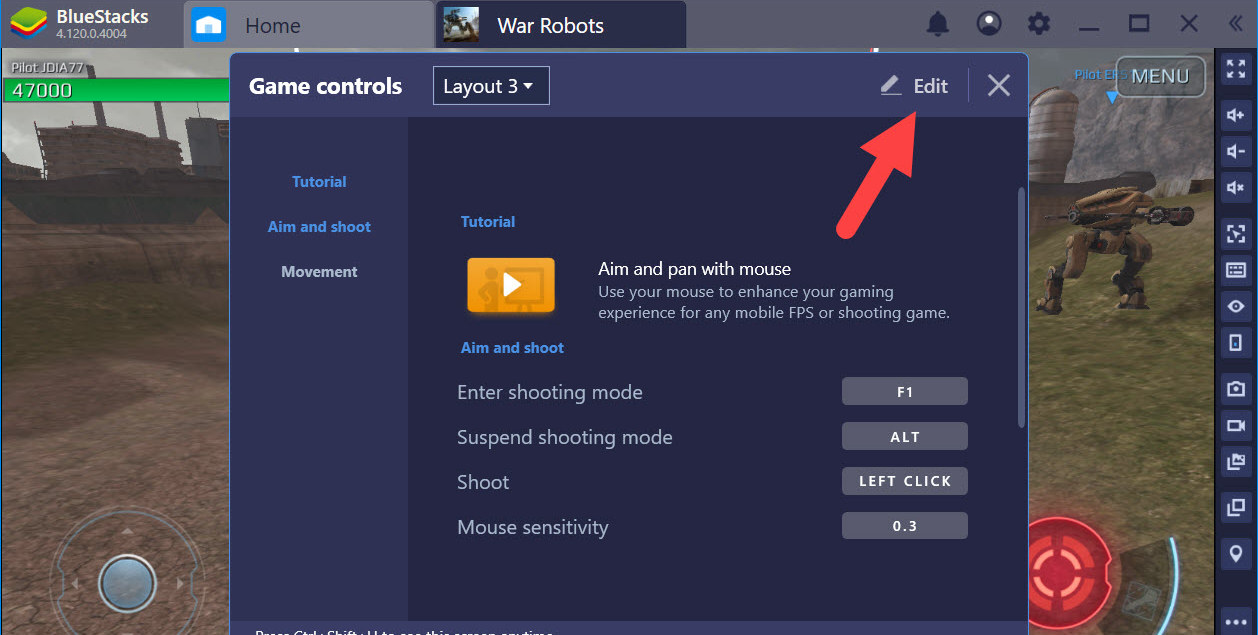Open multi-instance manager icon
Screen dimensions: 1258x635
click(1236, 508)
